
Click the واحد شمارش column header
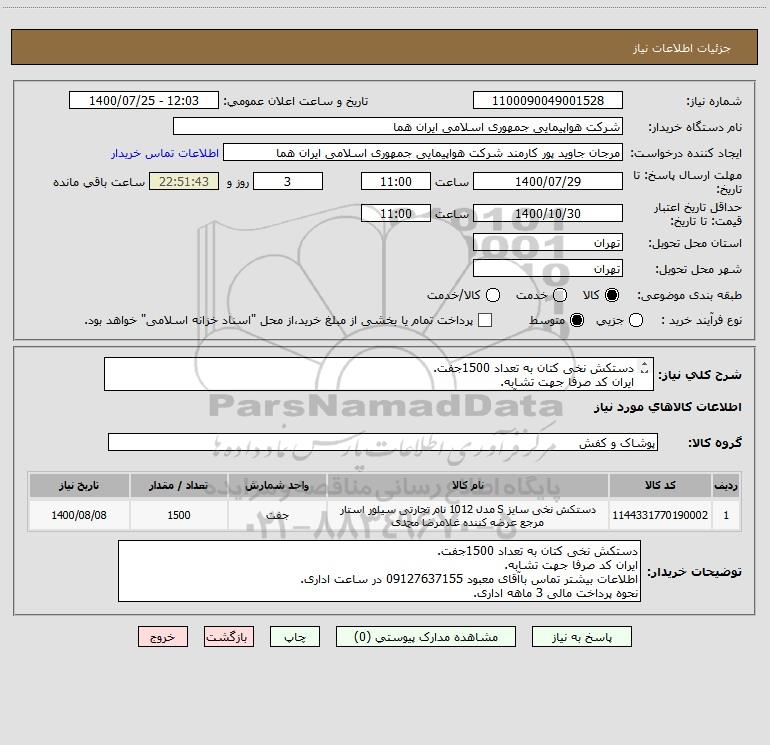tap(277, 485)
